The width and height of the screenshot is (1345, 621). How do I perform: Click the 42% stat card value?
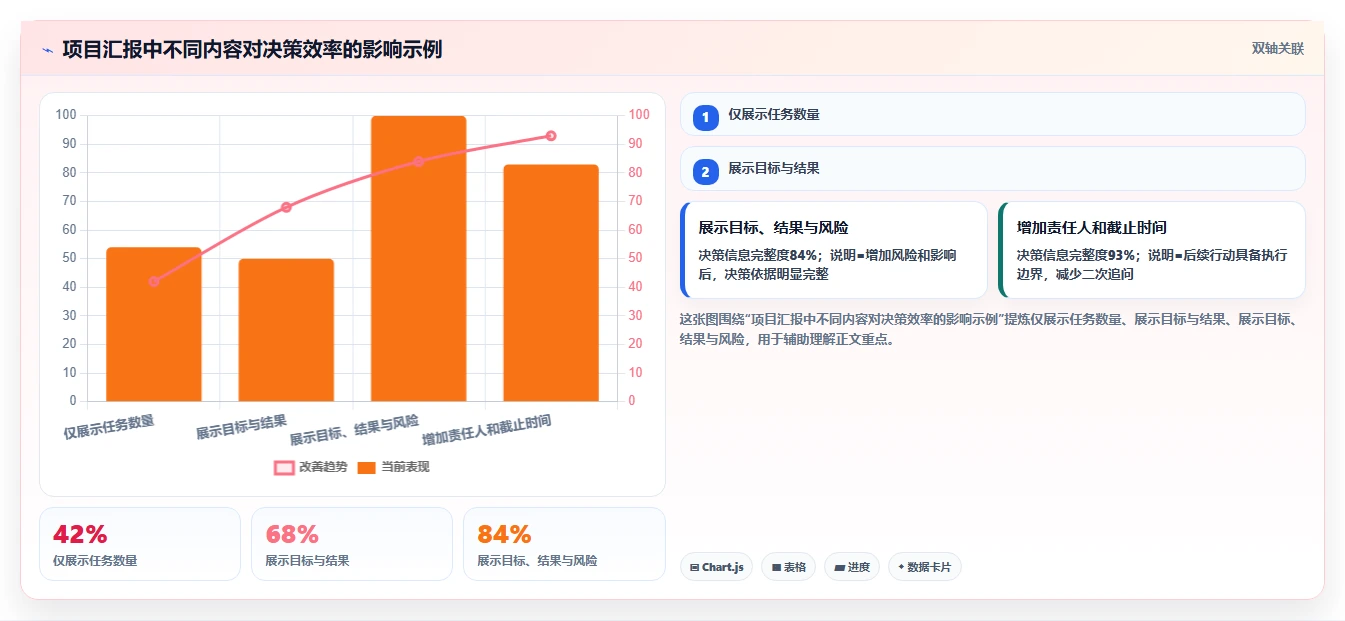click(80, 534)
